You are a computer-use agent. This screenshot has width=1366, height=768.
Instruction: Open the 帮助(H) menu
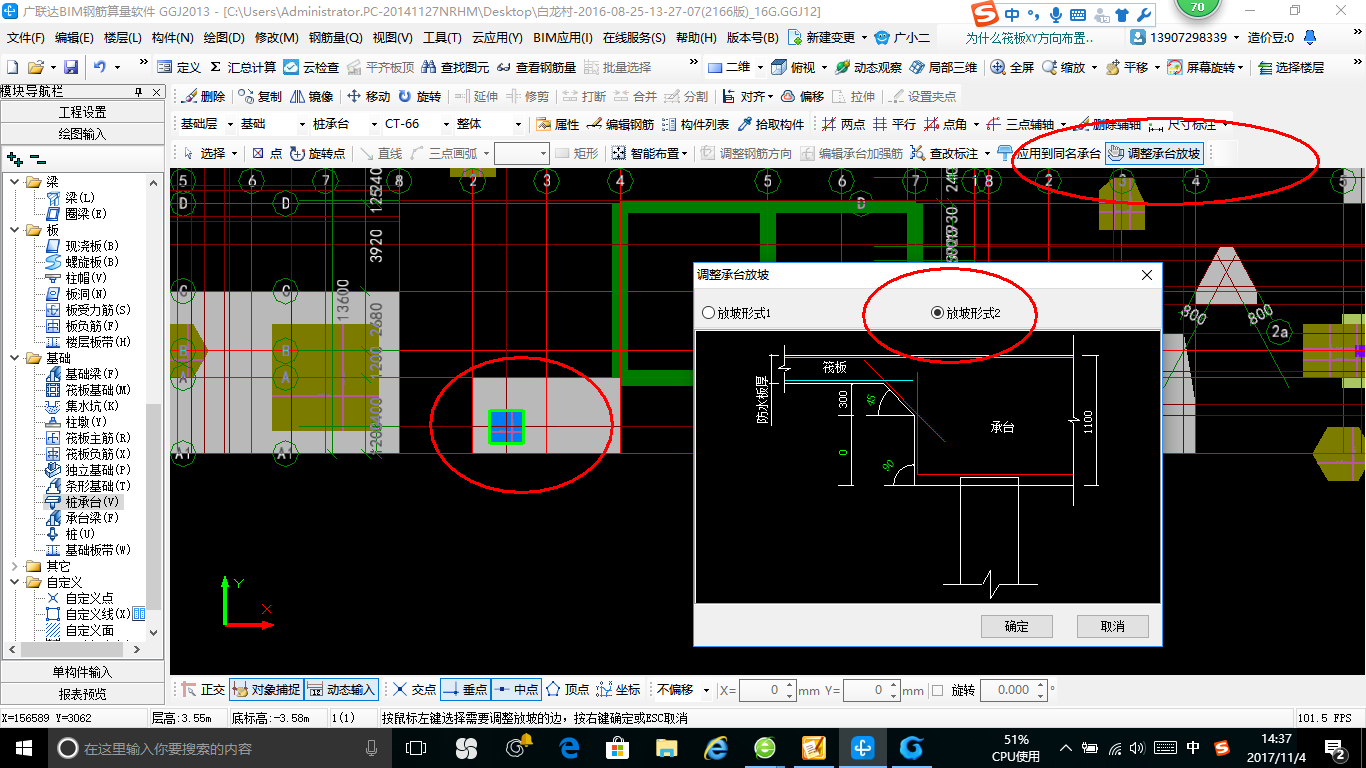coord(696,37)
